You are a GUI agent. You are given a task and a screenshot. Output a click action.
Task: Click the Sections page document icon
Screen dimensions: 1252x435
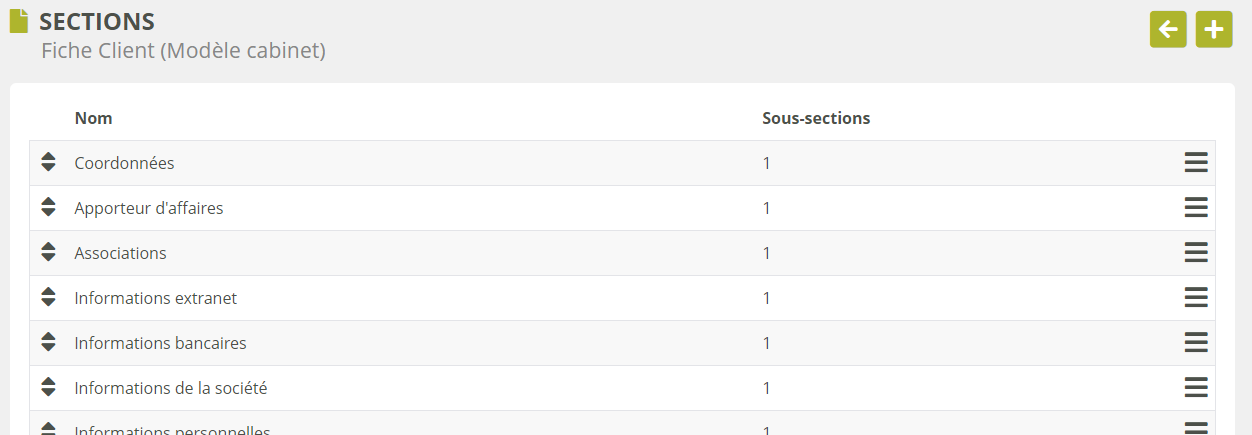coord(19,21)
